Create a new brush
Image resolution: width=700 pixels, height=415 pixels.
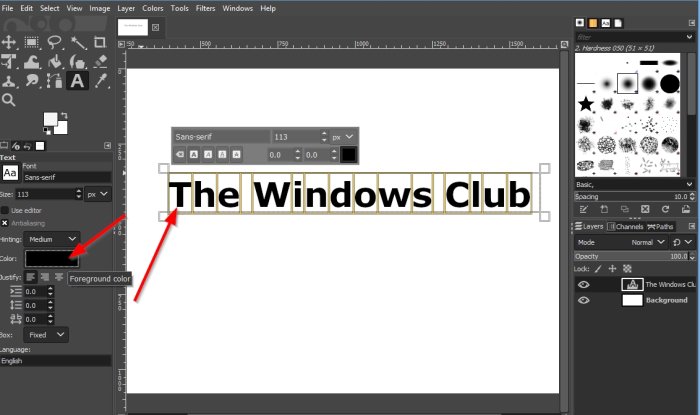pos(604,209)
